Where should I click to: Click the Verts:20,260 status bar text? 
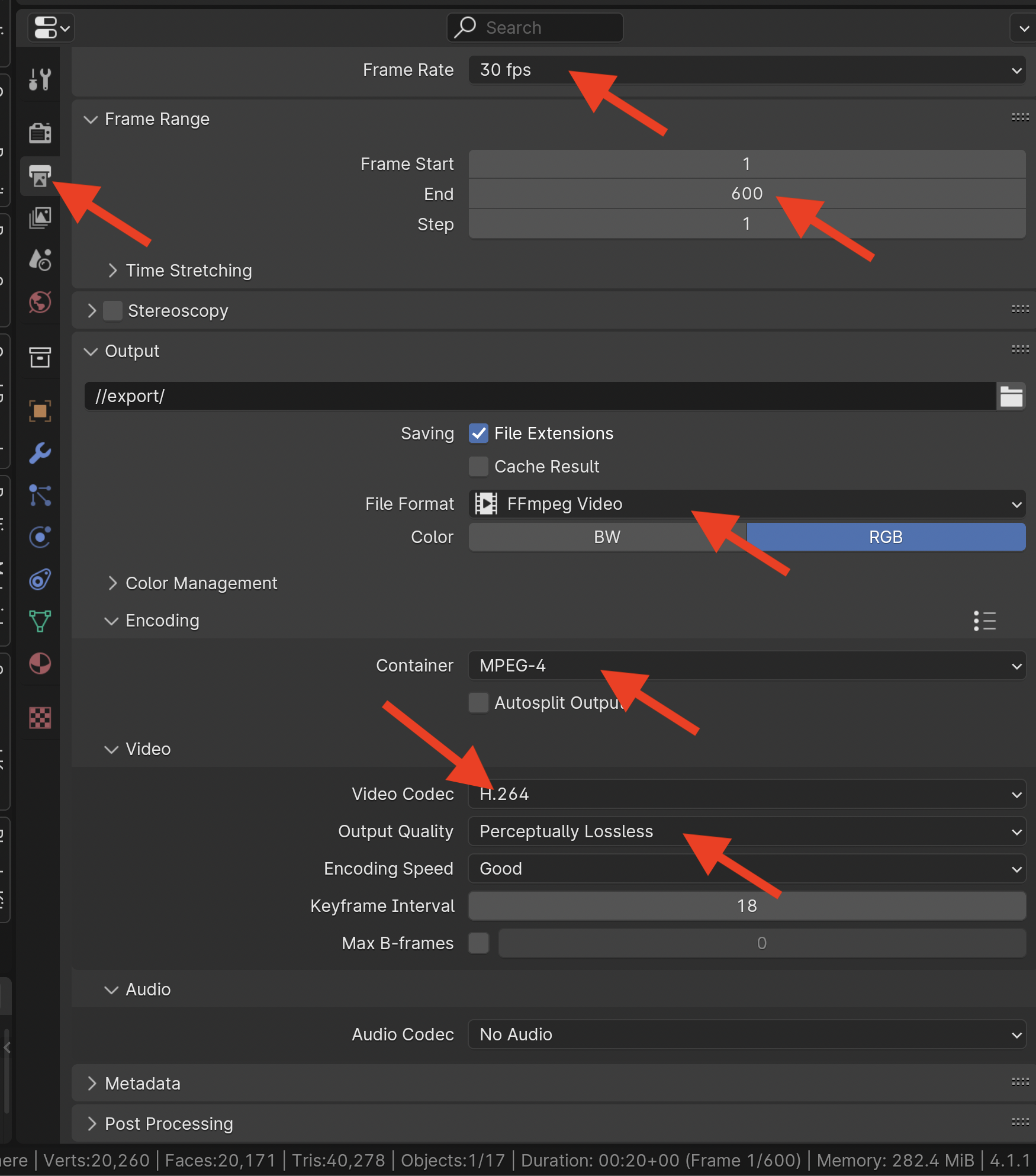(96, 1161)
